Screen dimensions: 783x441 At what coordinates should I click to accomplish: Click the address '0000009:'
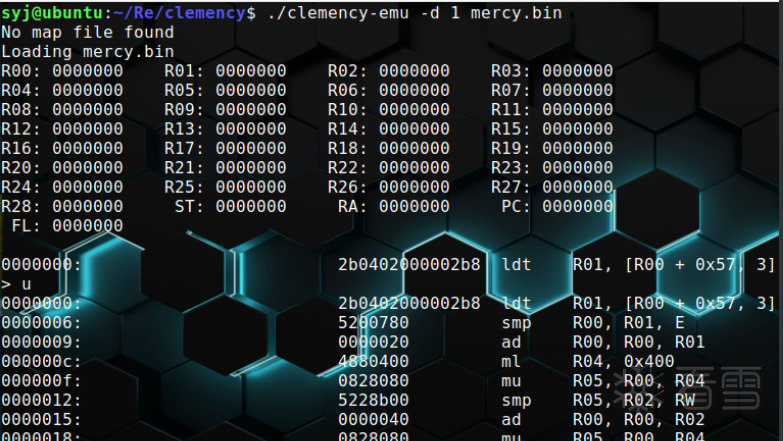point(41,342)
